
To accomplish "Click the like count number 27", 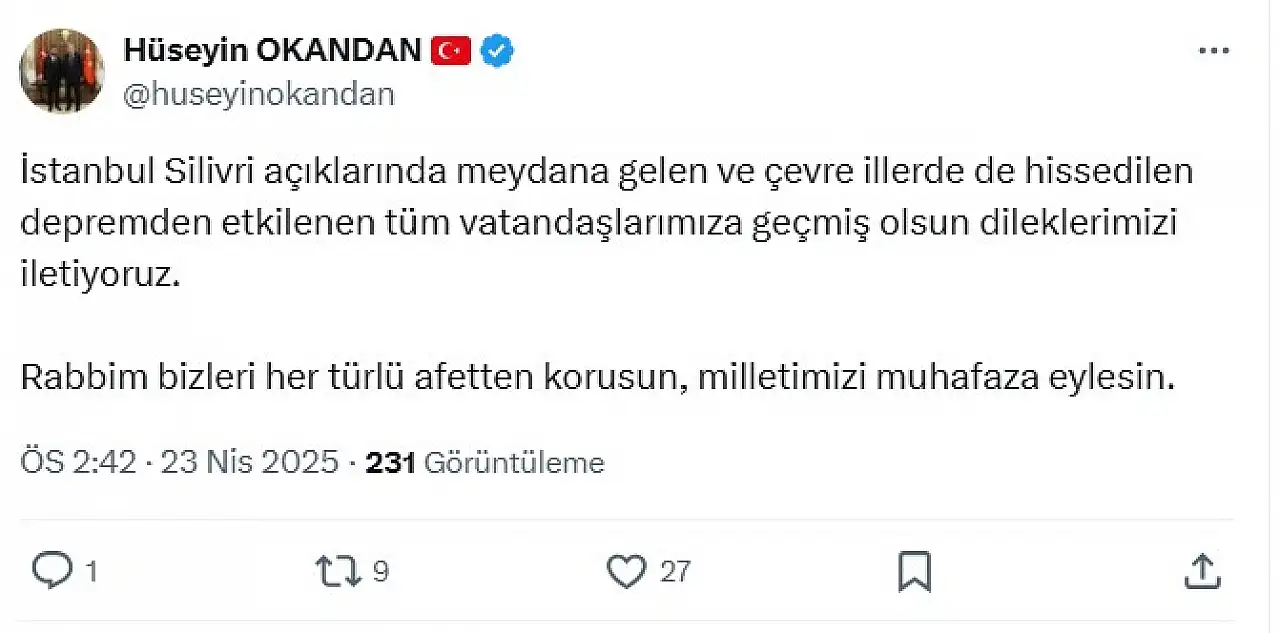I will [676, 572].
